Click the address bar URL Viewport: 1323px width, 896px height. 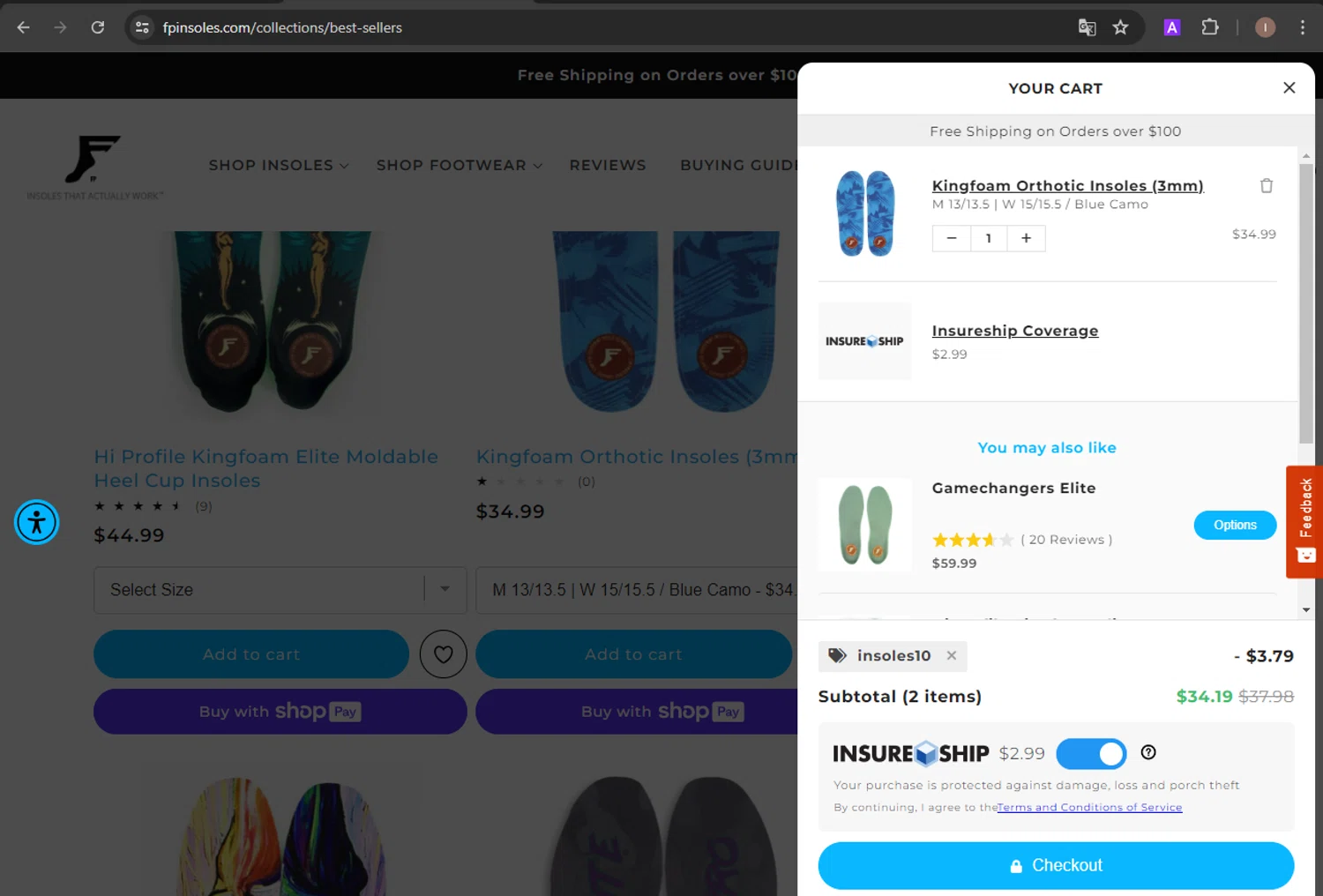click(282, 27)
